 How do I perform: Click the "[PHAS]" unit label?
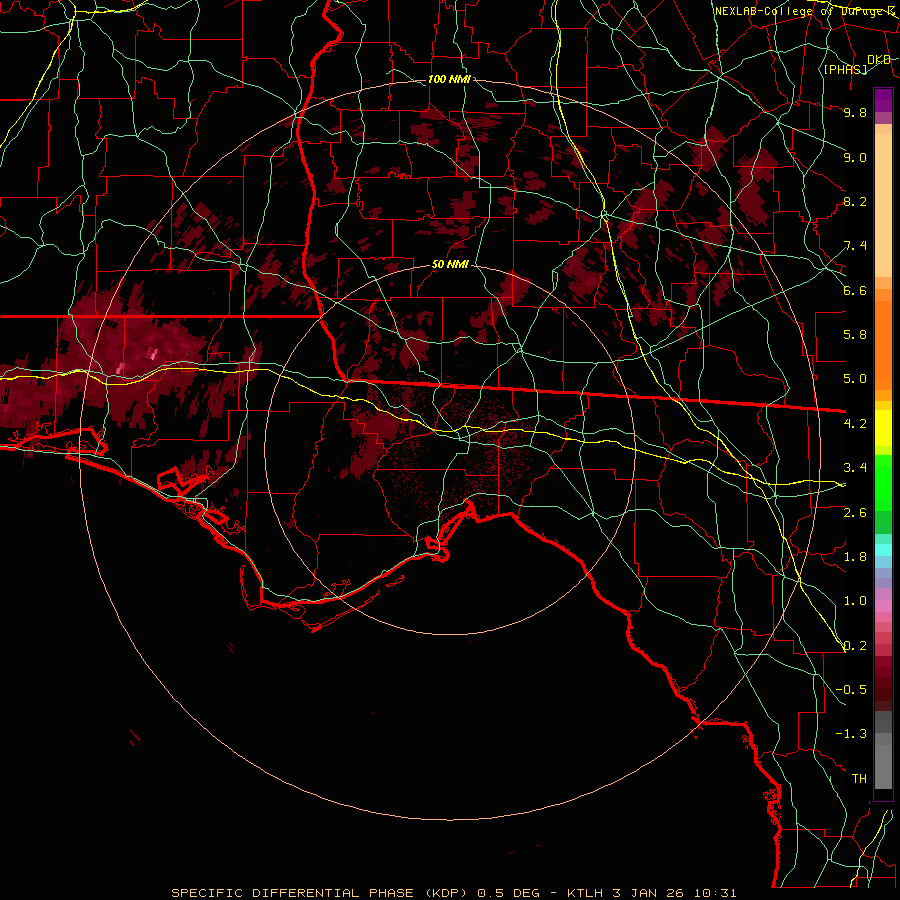point(845,69)
